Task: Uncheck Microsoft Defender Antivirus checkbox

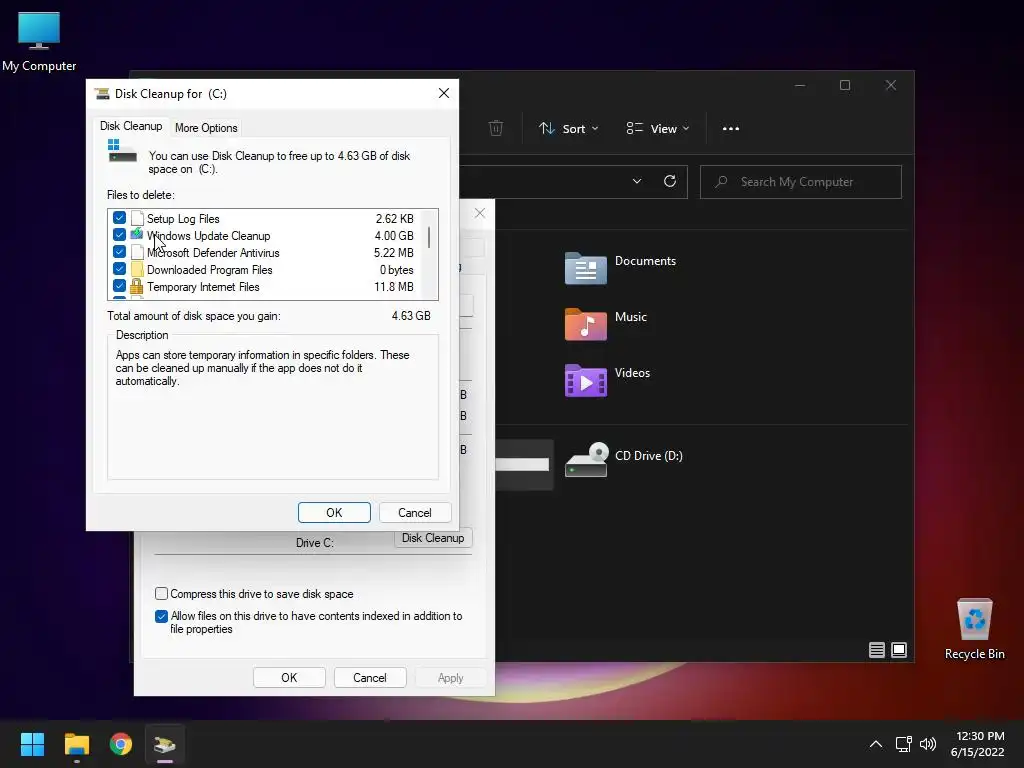Action: [x=119, y=252]
